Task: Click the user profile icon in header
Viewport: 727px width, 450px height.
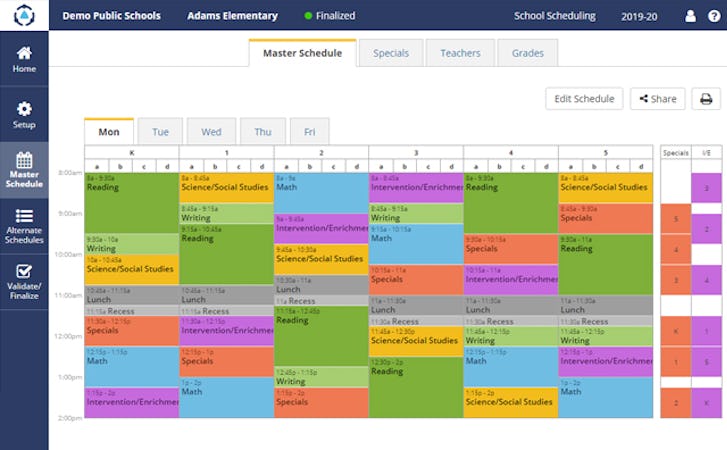Action: point(689,16)
